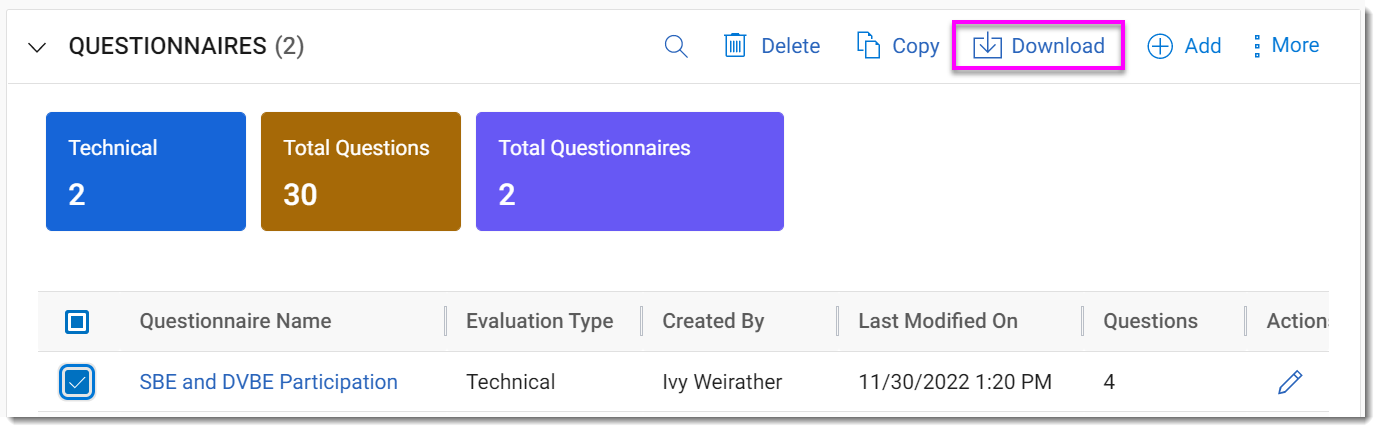This screenshot has height=432, width=1380.
Task: Click the Download arrow icon
Action: tap(987, 46)
